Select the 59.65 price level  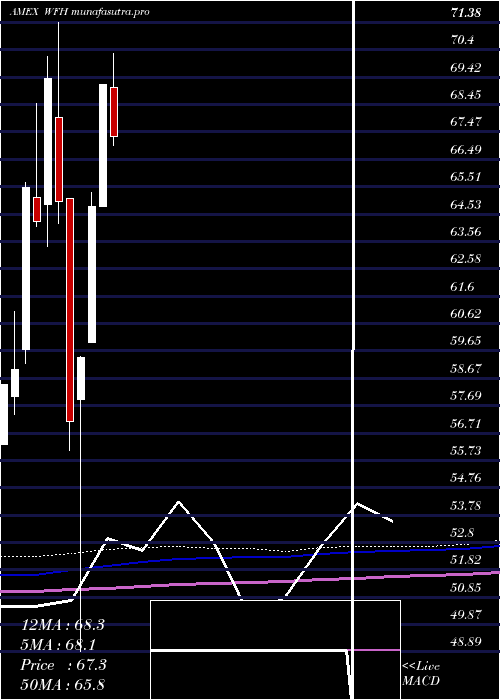coord(466,341)
